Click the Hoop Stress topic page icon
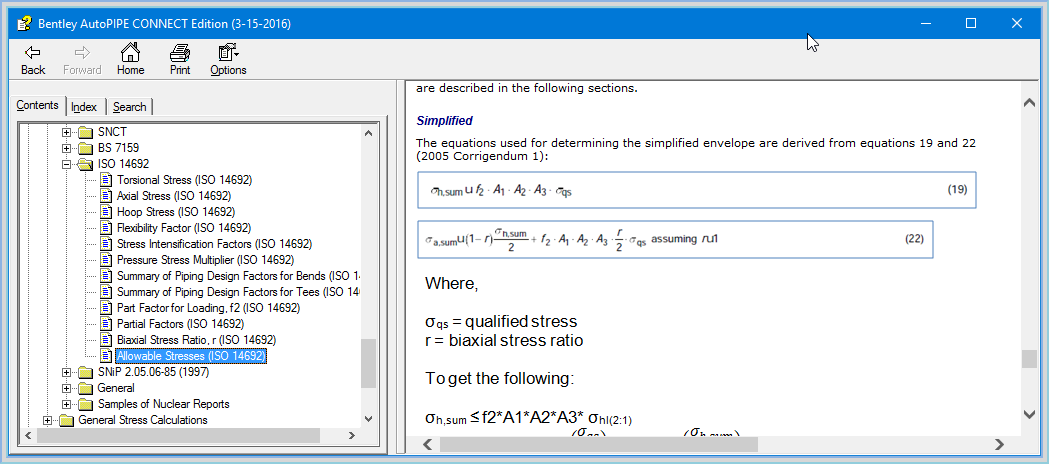Screen dimensions: 1049x464 coord(106,212)
